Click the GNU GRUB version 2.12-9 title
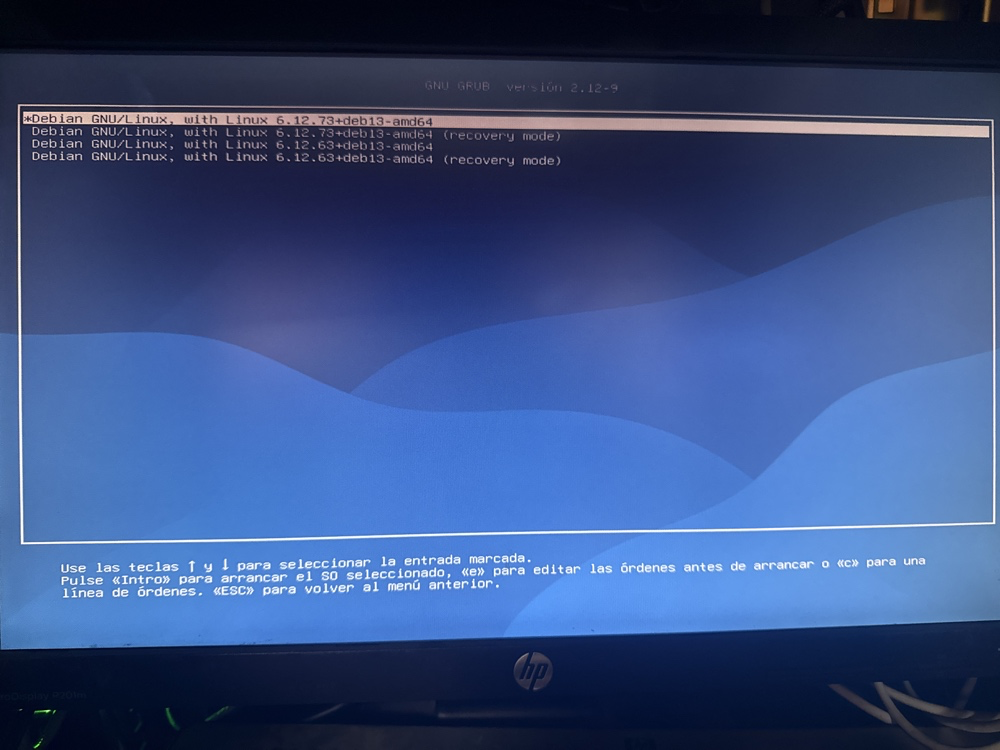The width and height of the screenshot is (1000, 750). (521, 87)
